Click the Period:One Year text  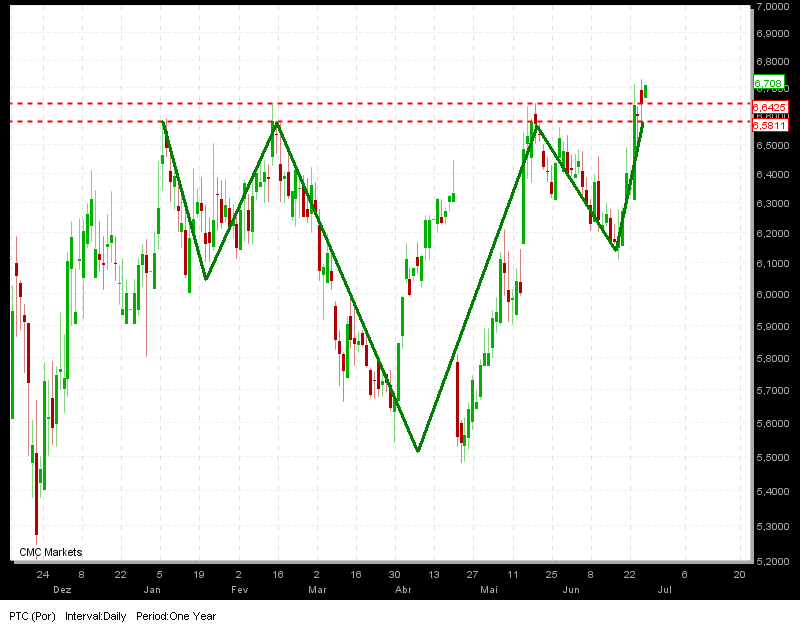click(176, 616)
